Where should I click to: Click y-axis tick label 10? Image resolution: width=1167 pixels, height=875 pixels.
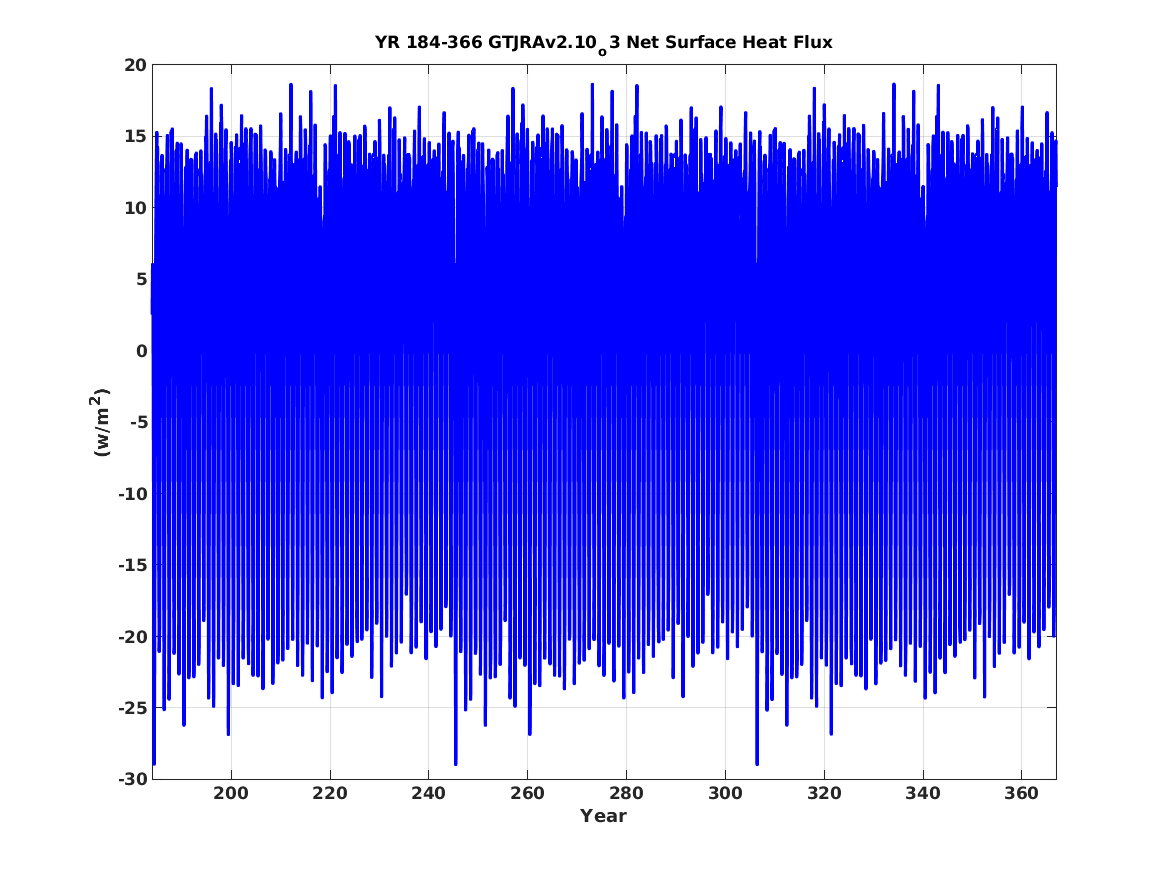135,208
